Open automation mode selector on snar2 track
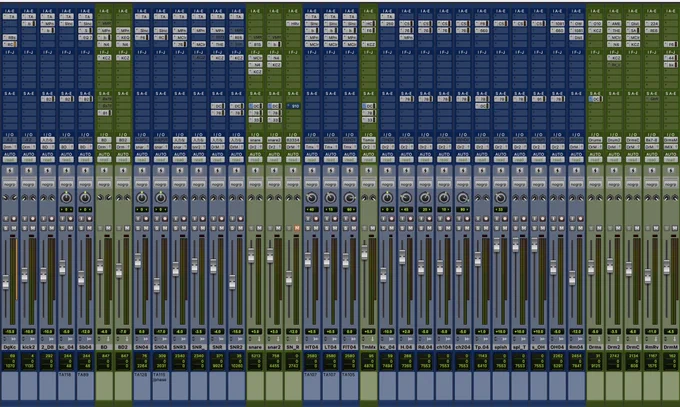Viewport: 680px width, 407px height. click(274, 160)
